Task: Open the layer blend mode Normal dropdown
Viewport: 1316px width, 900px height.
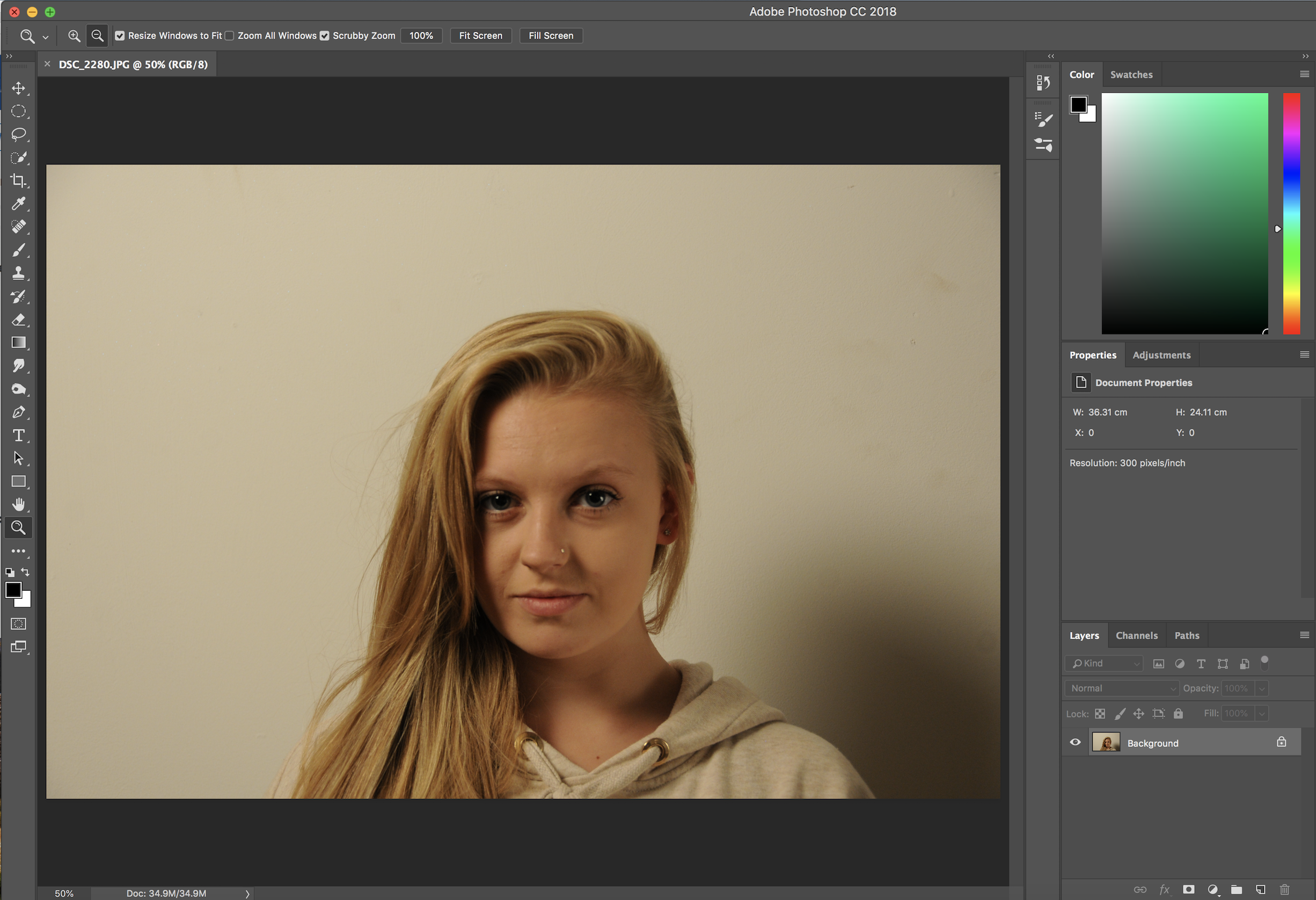Action: (x=1123, y=688)
